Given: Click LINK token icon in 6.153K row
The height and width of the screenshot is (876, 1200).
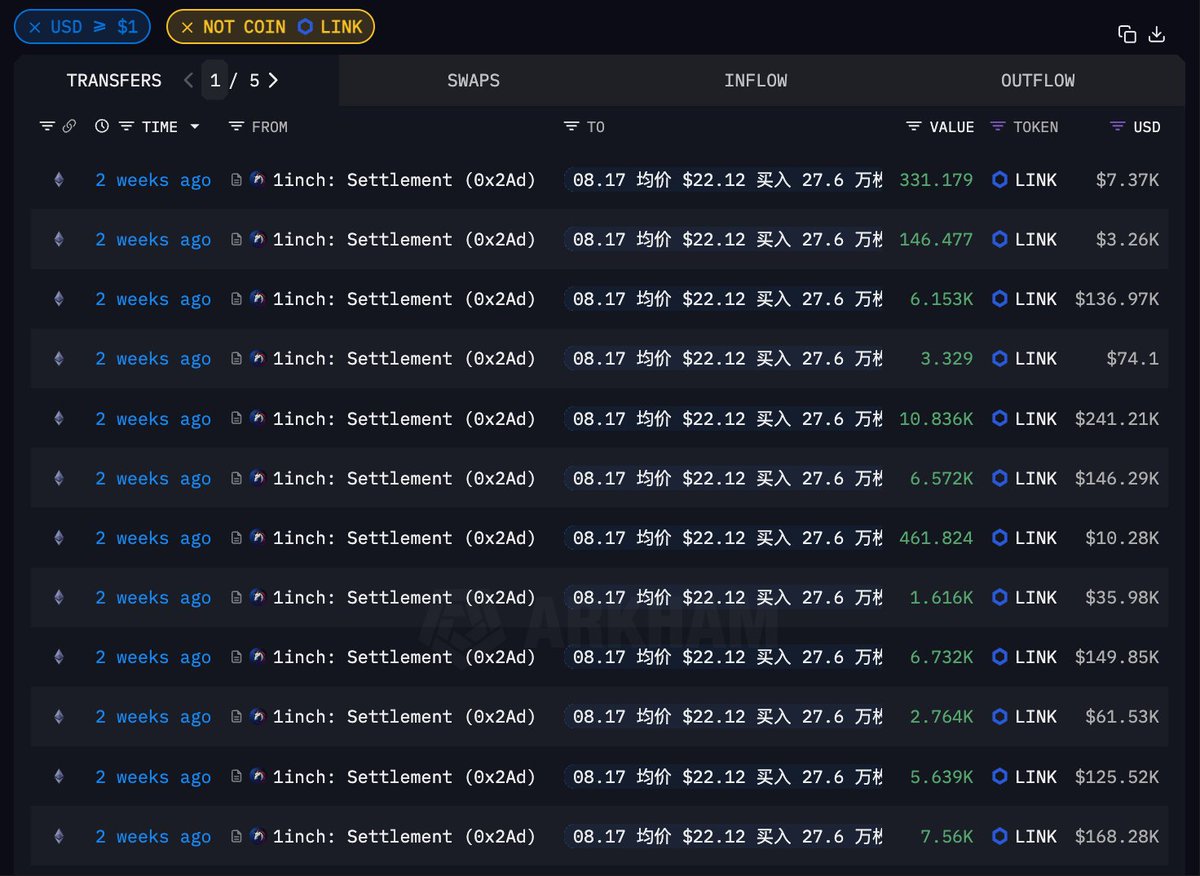Looking at the screenshot, I should tap(1000, 299).
